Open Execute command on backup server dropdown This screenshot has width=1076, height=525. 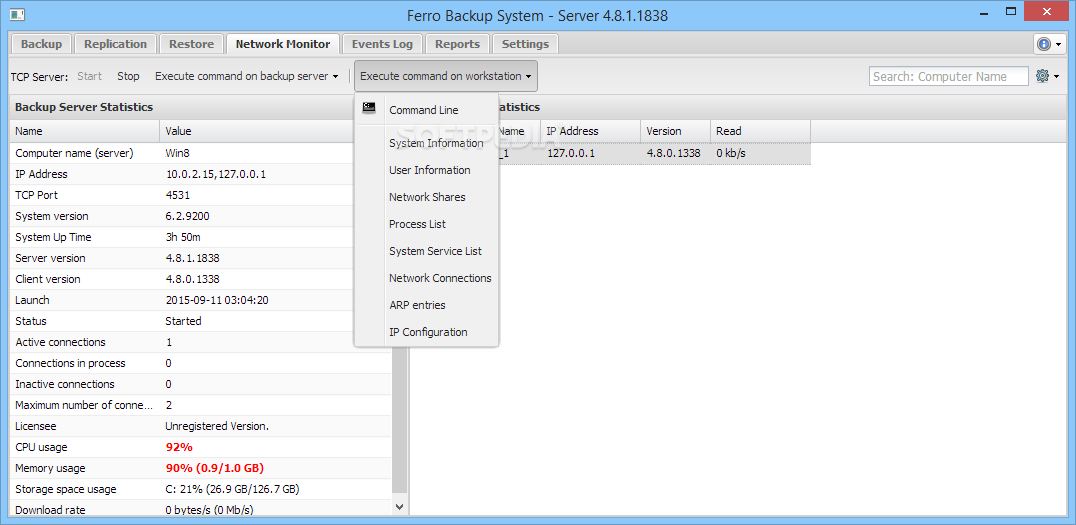246,76
